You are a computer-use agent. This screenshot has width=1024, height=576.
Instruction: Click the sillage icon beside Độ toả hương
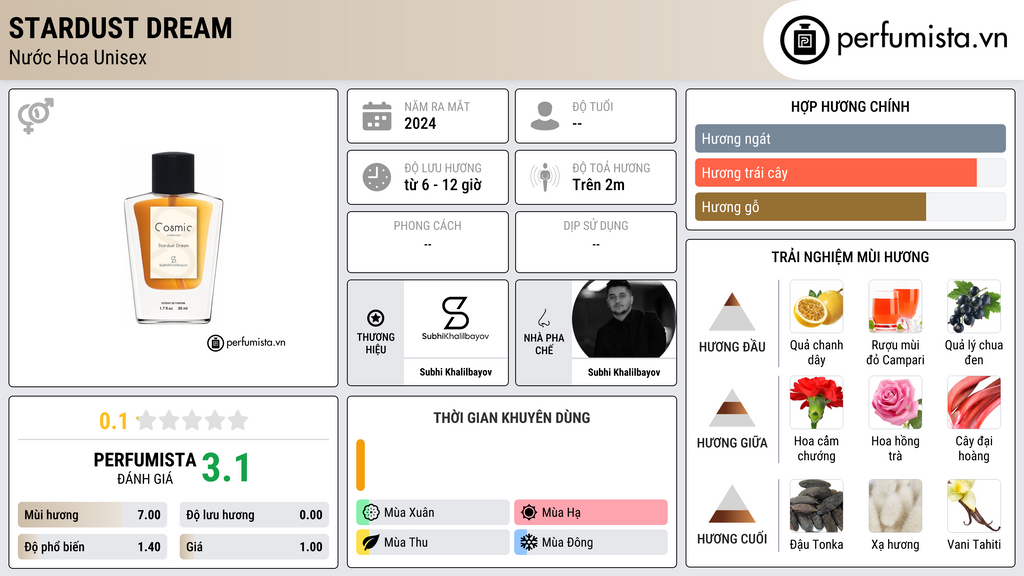[x=545, y=177]
